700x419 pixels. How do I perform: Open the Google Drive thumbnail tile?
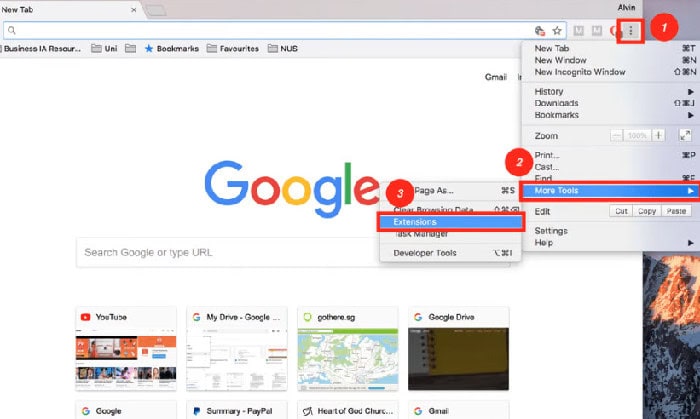458,348
